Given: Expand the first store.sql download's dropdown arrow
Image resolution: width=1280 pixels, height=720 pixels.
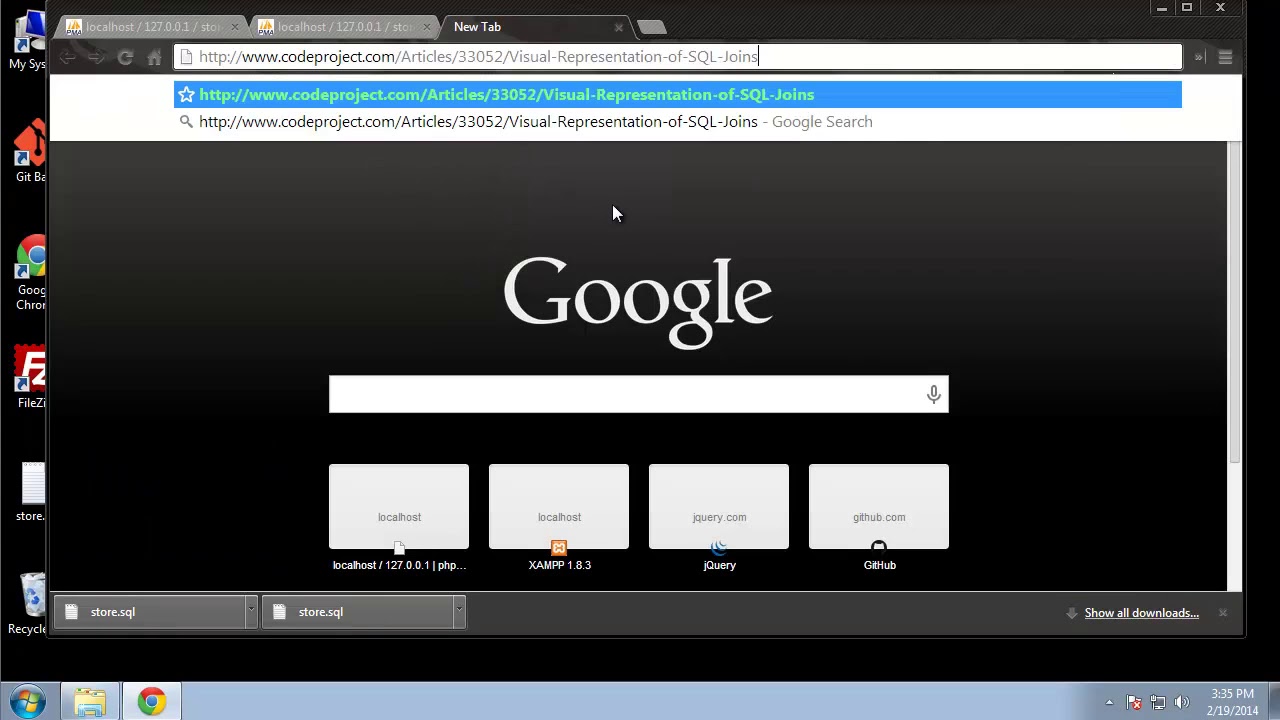Looking at the screenshot, I should click(x=251, y=612).
